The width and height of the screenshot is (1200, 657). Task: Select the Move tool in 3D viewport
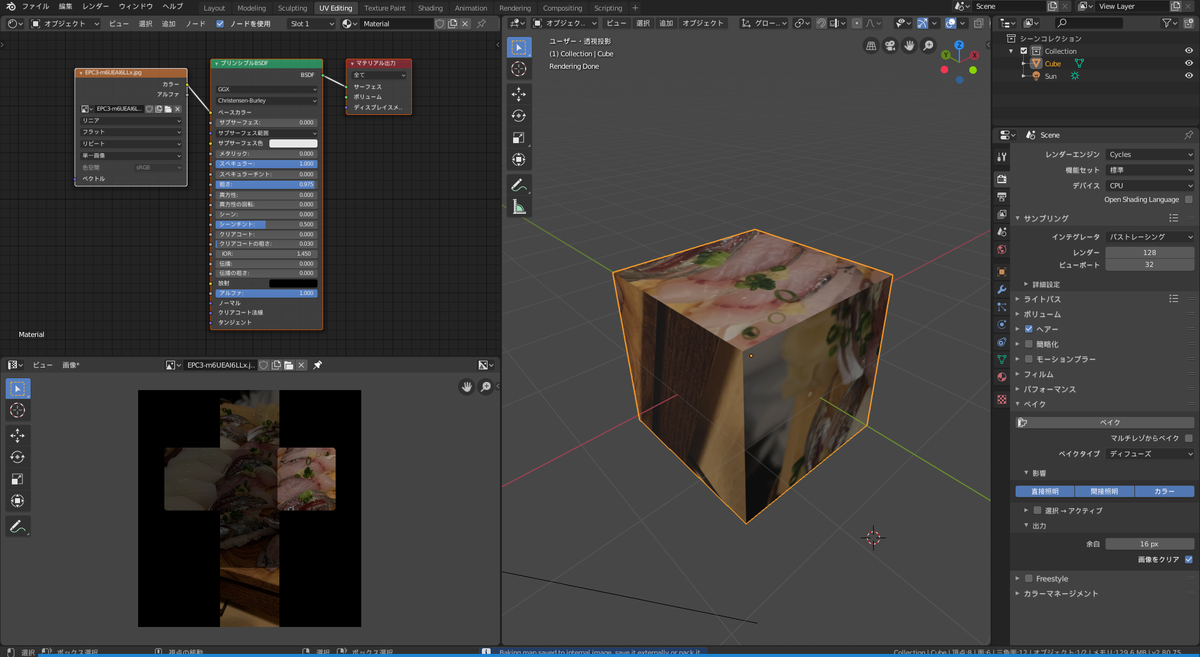[x=518, y=94]
